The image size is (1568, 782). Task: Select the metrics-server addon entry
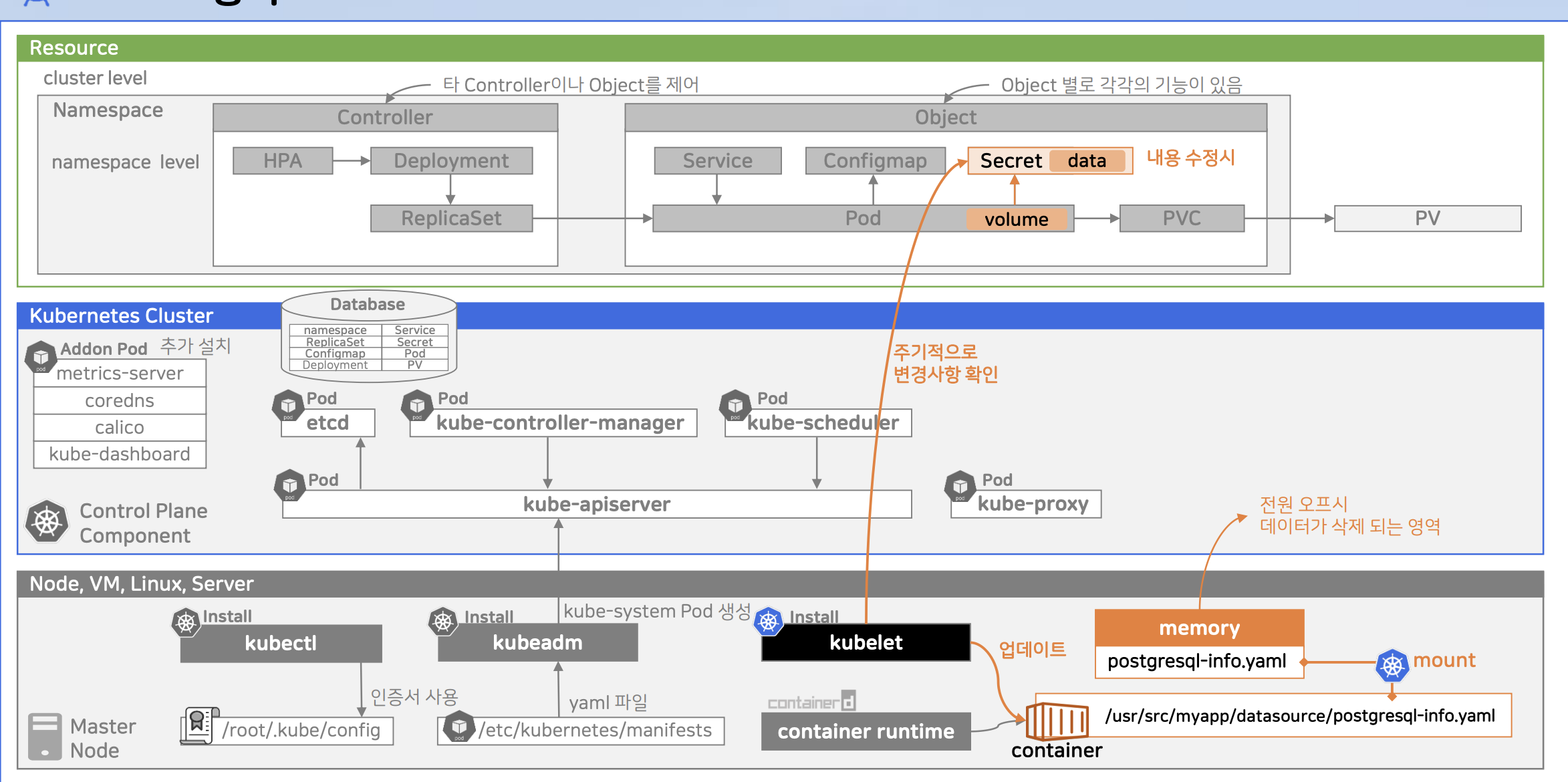pyautogui.click(x=120, y=374)
